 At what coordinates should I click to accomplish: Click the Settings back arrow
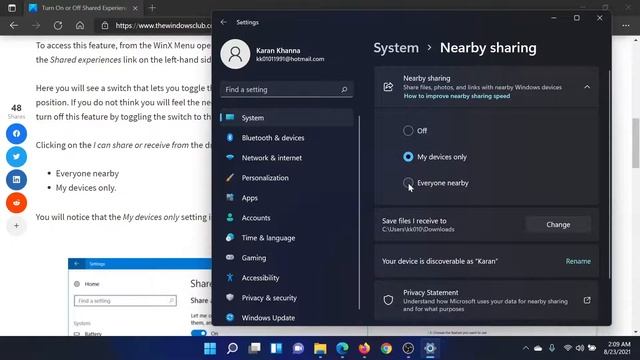click(223, 22)
